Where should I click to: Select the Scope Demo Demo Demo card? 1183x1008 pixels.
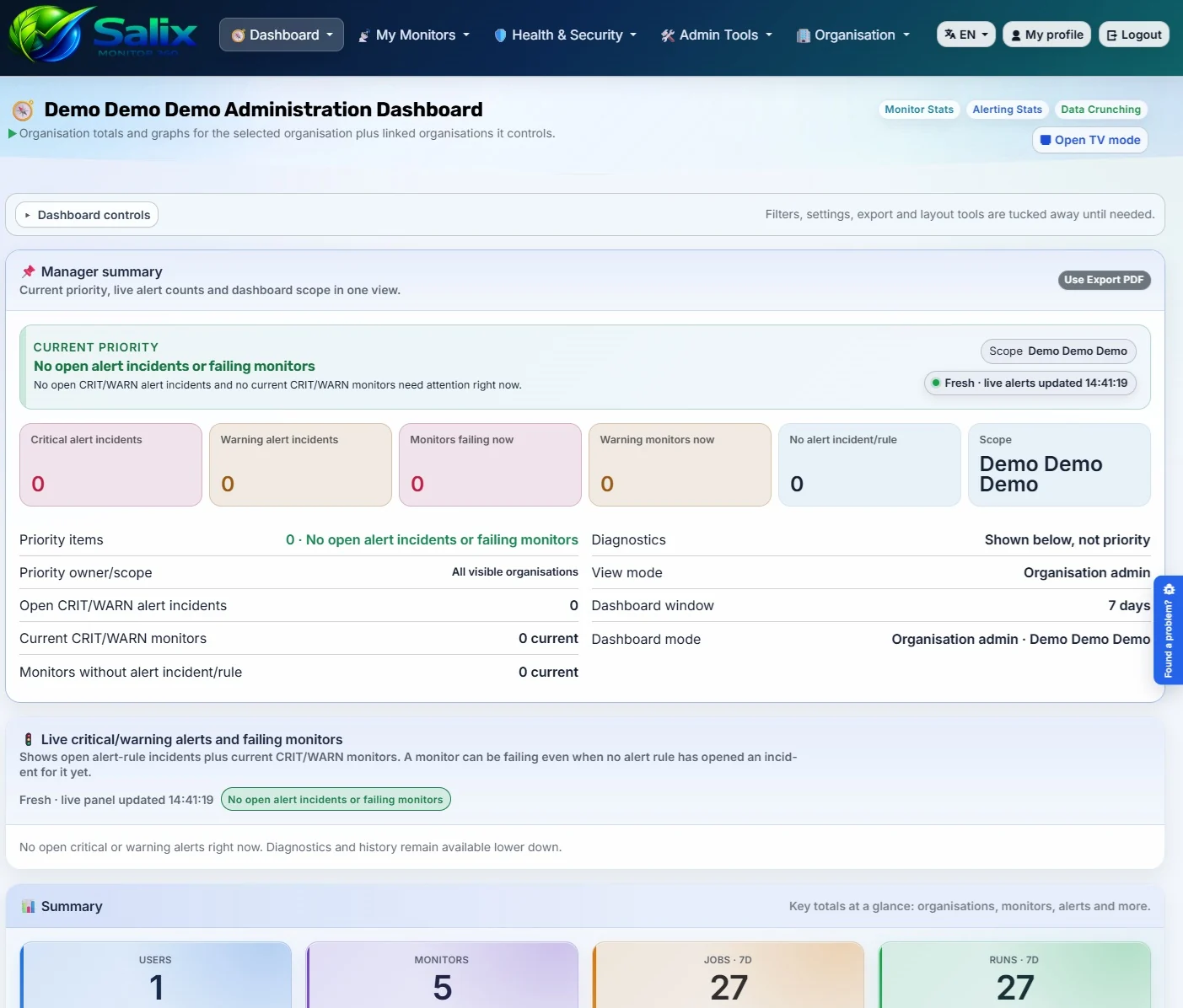tap(1059, 464)
